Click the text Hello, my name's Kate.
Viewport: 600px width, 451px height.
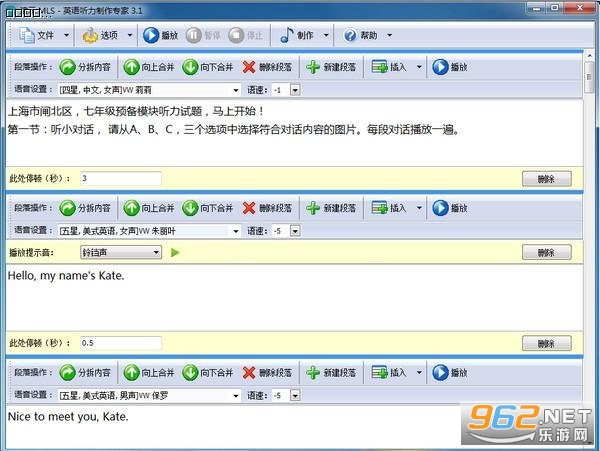(x=66, y=276)
